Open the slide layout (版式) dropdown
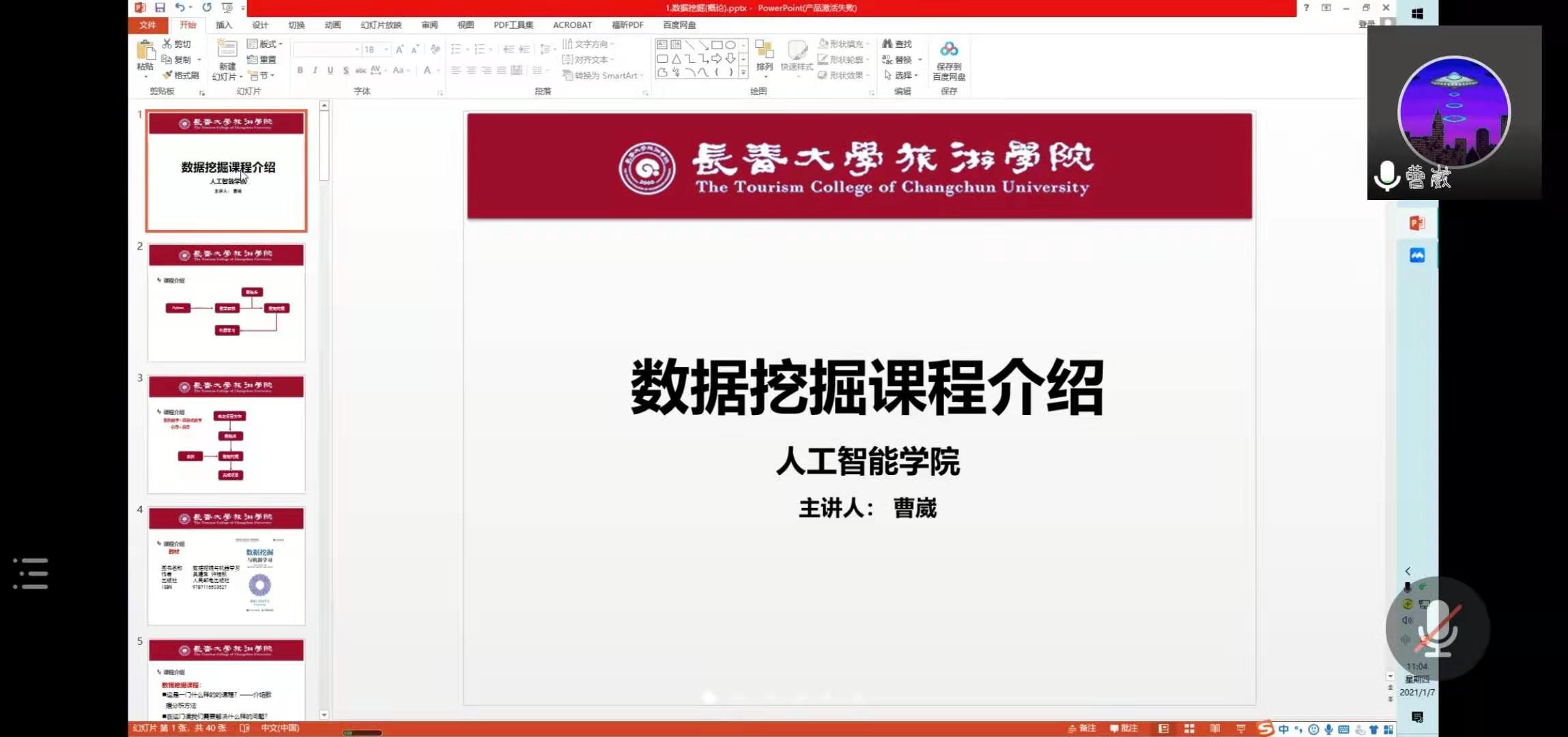The width and height of the screenshot is (1568, 737). 265,44
